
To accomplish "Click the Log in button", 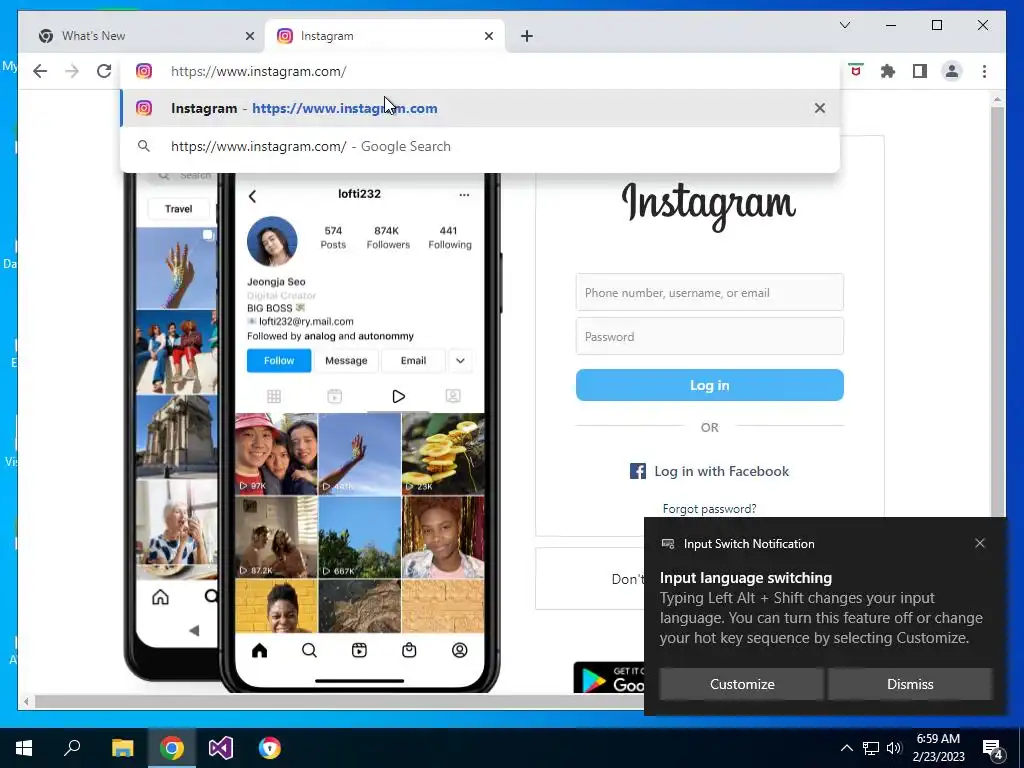I will [710, 385].
